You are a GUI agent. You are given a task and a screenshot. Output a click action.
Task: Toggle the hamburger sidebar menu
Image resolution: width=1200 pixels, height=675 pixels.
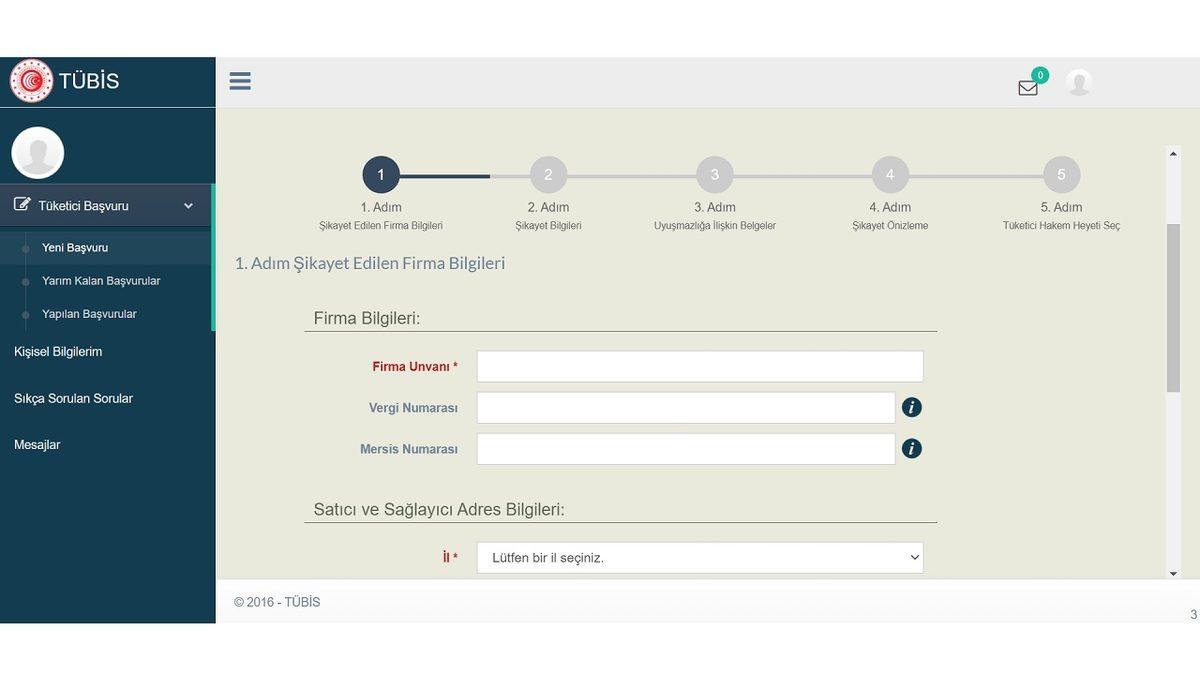(240, 81)
